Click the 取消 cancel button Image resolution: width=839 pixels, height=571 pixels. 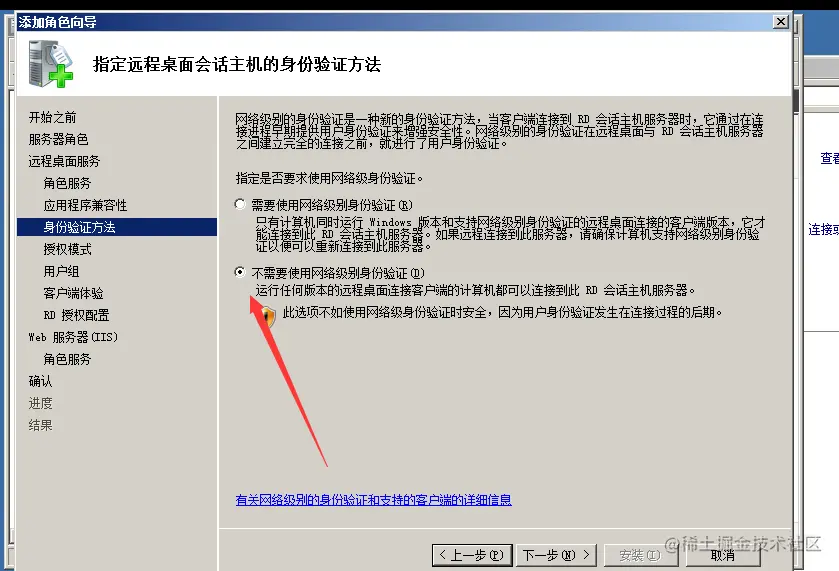pyautogui.click(x=722, y=555)
